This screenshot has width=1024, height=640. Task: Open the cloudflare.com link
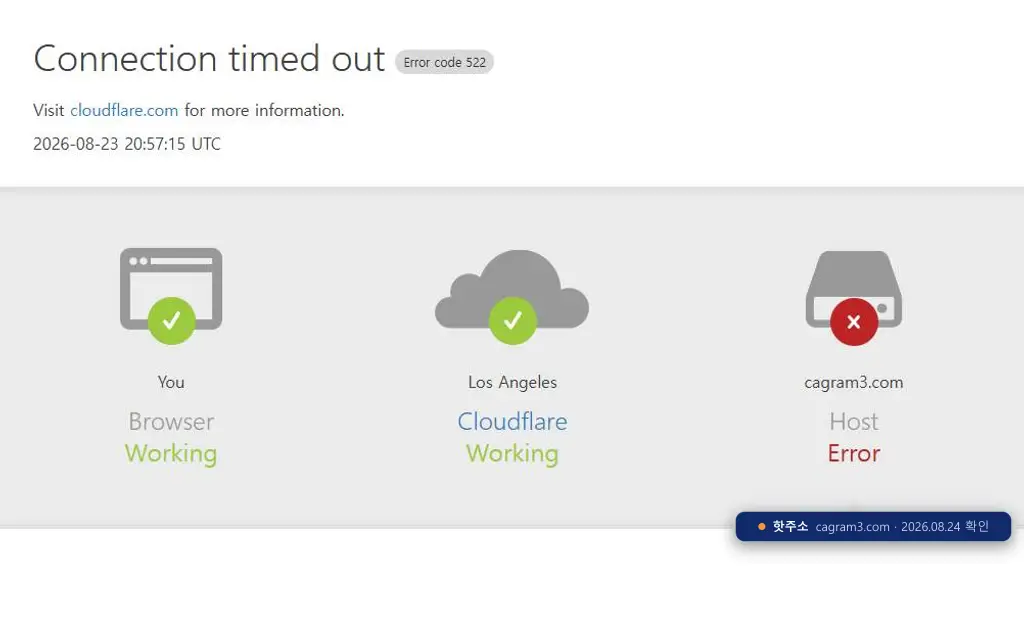click(124, 110)
